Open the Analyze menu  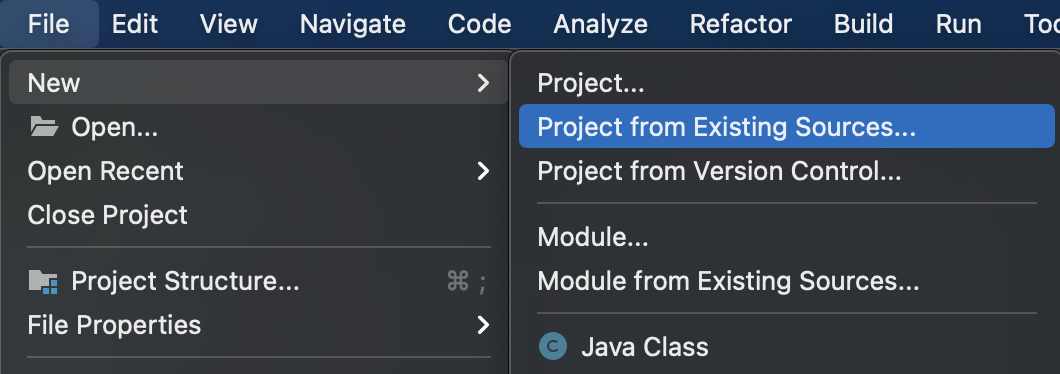click(600, 24)
